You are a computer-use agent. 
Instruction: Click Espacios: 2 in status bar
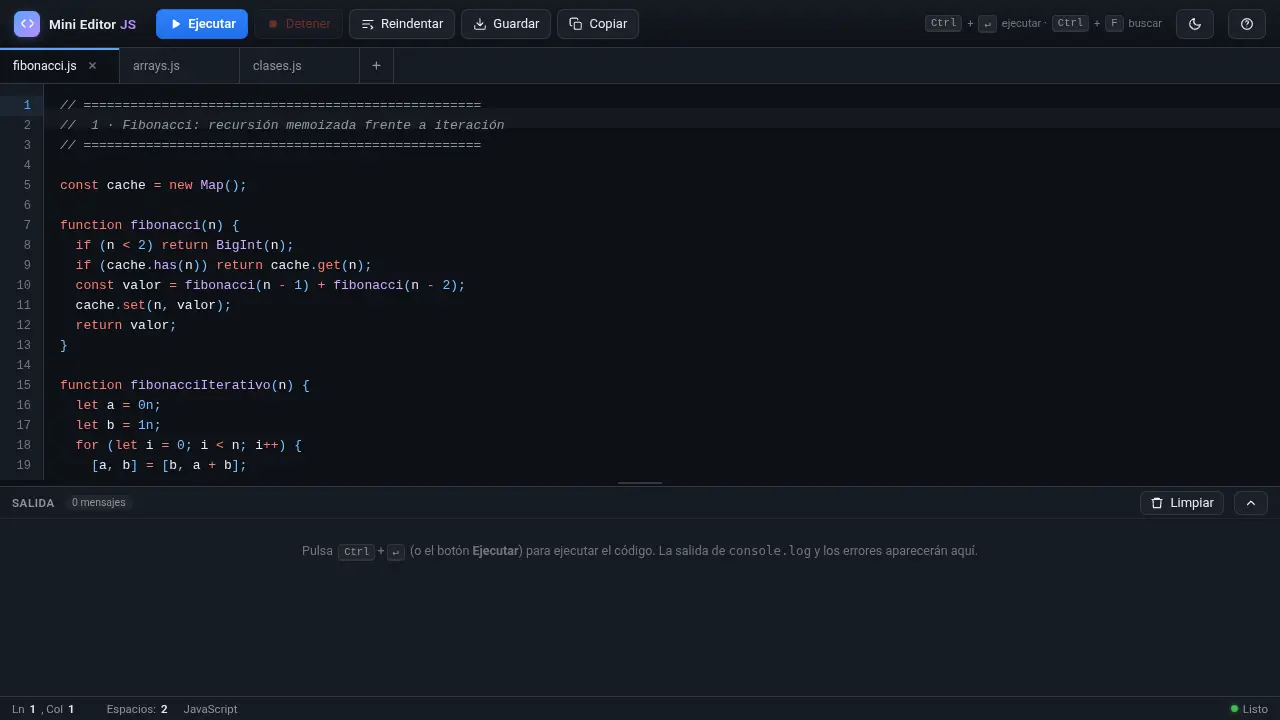137,709
